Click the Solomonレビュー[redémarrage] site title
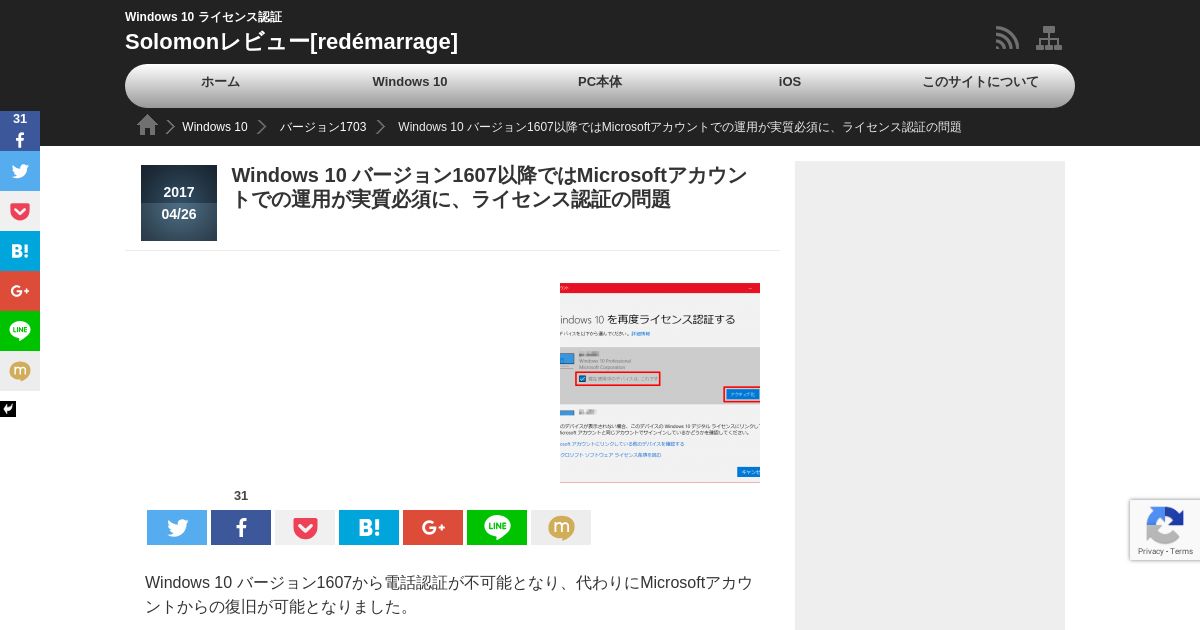 (291, 42)
